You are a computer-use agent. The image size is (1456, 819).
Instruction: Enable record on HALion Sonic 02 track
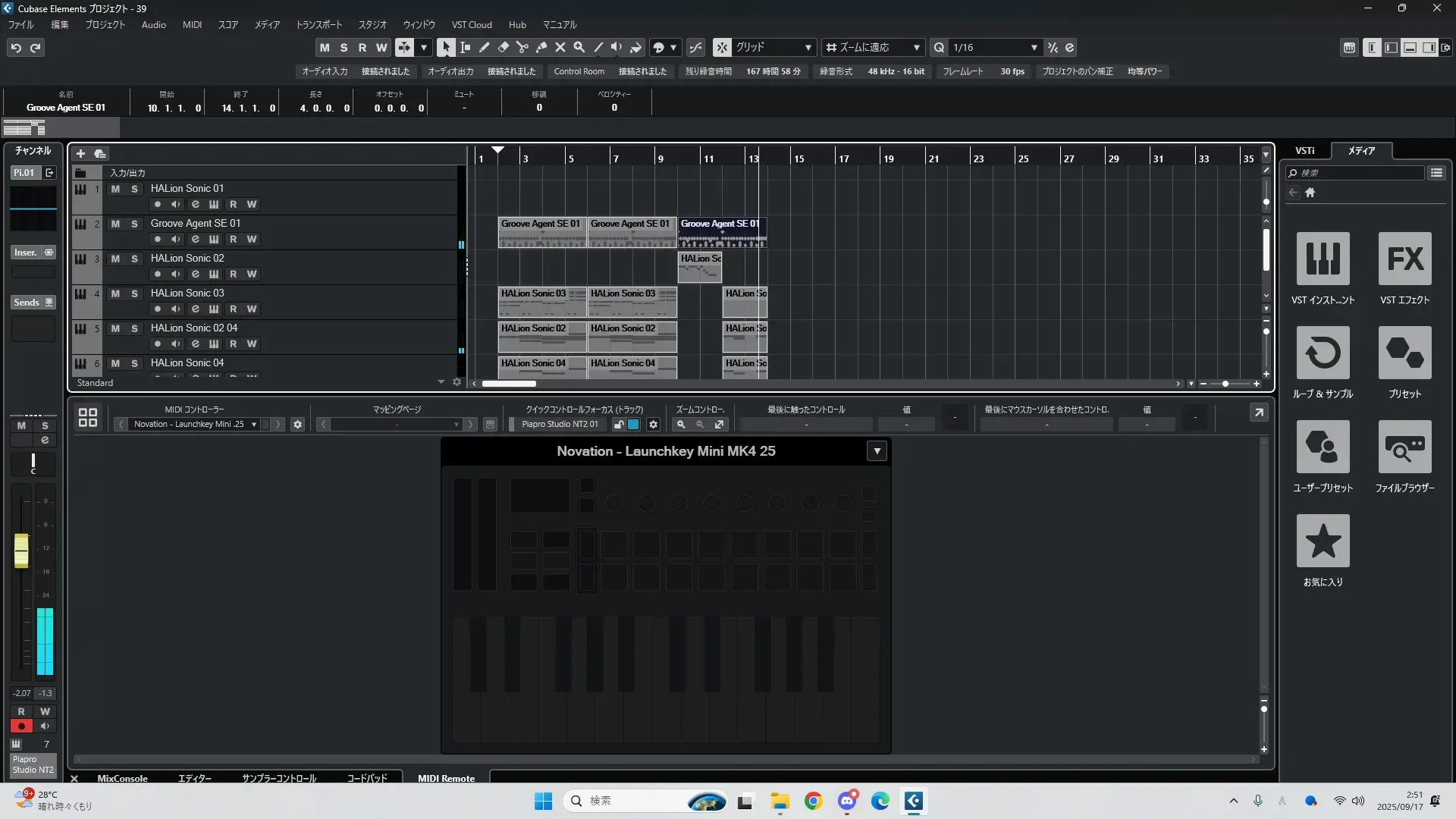(157, 274)
